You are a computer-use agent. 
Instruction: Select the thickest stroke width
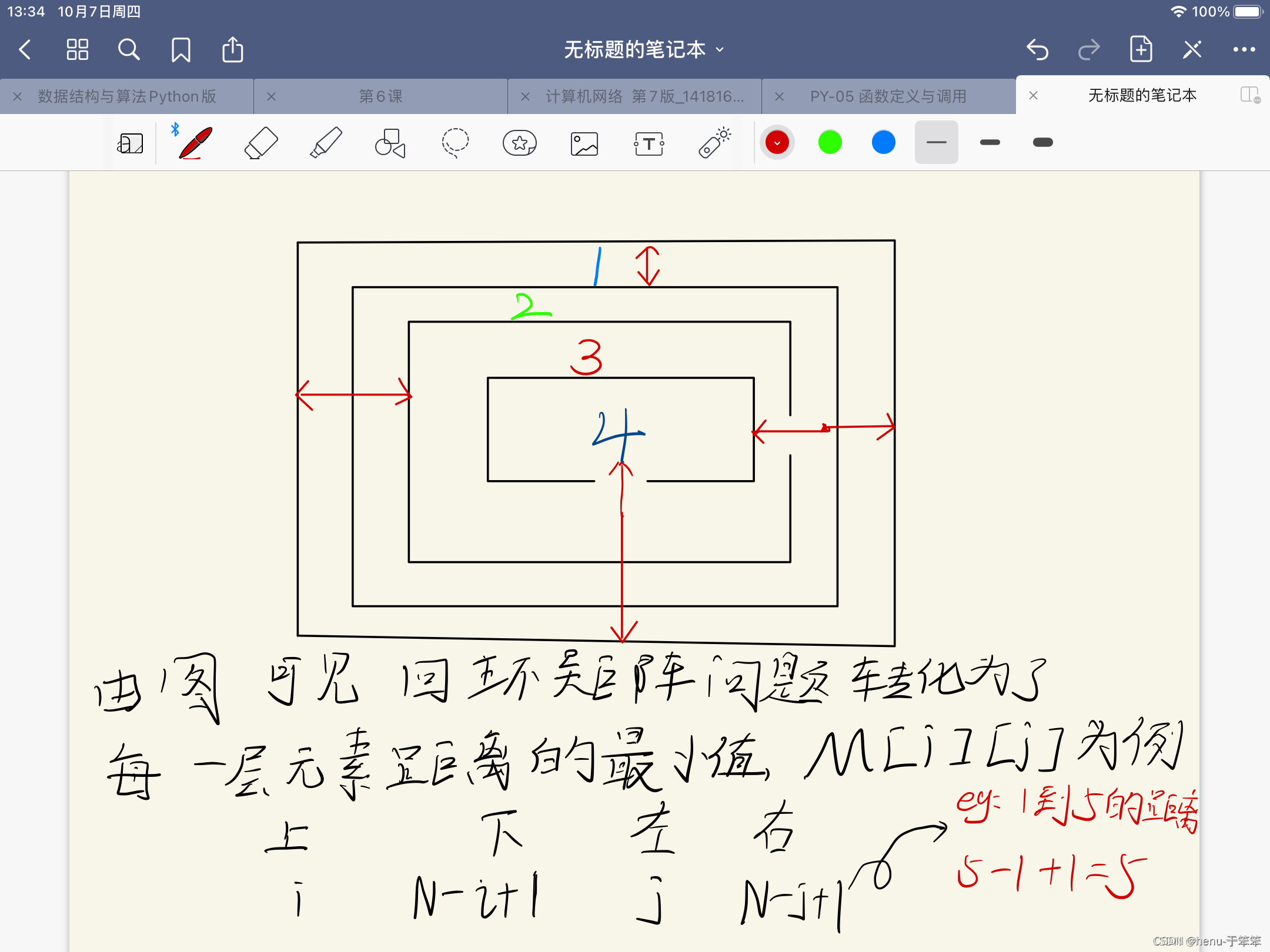pyautogui.click(x=1042, y=142)
